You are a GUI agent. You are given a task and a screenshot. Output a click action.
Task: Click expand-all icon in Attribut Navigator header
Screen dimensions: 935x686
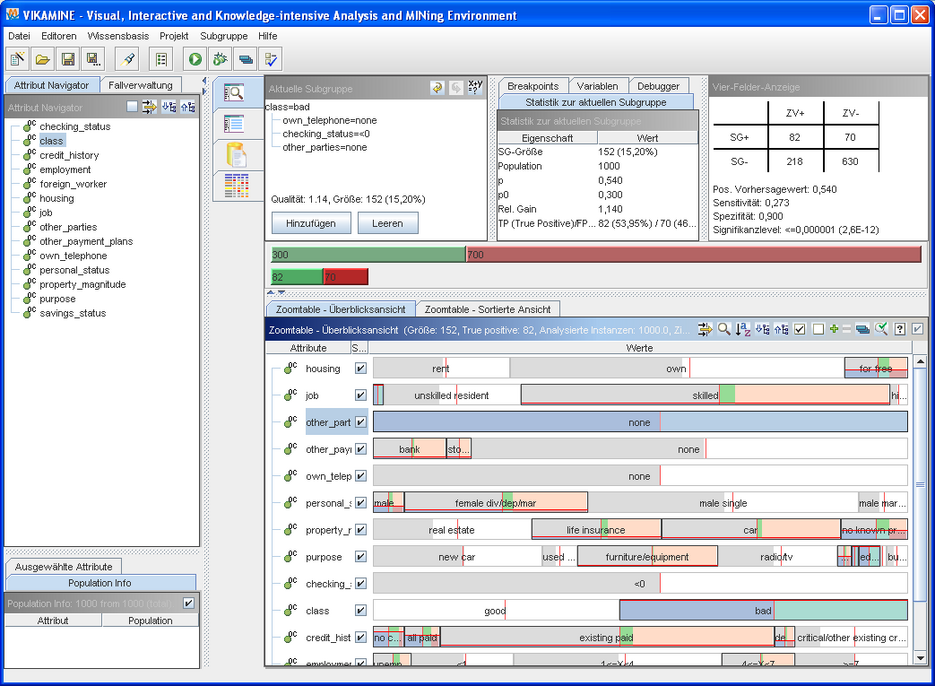point(169,107)
